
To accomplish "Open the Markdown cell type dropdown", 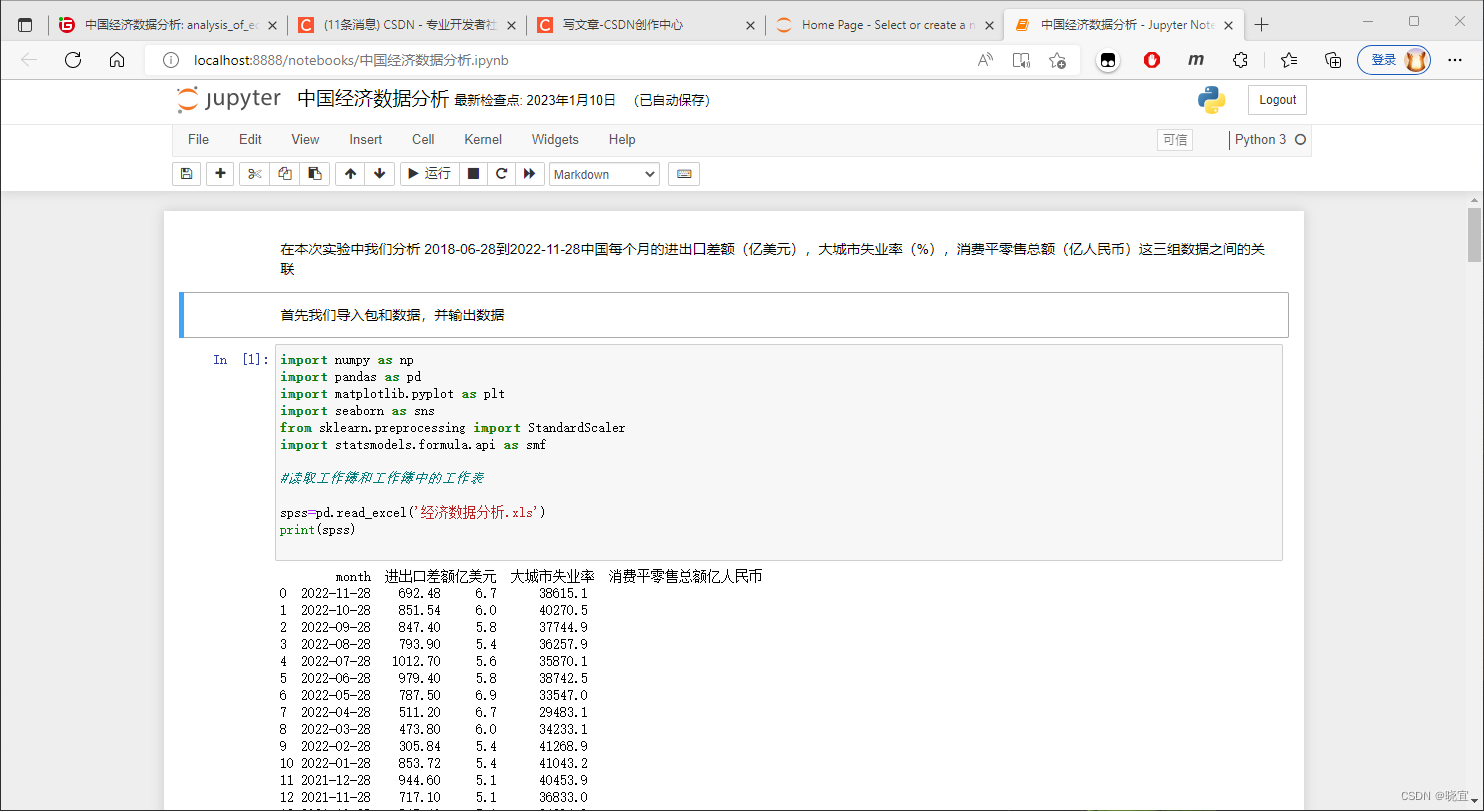I will click(604, 174).
